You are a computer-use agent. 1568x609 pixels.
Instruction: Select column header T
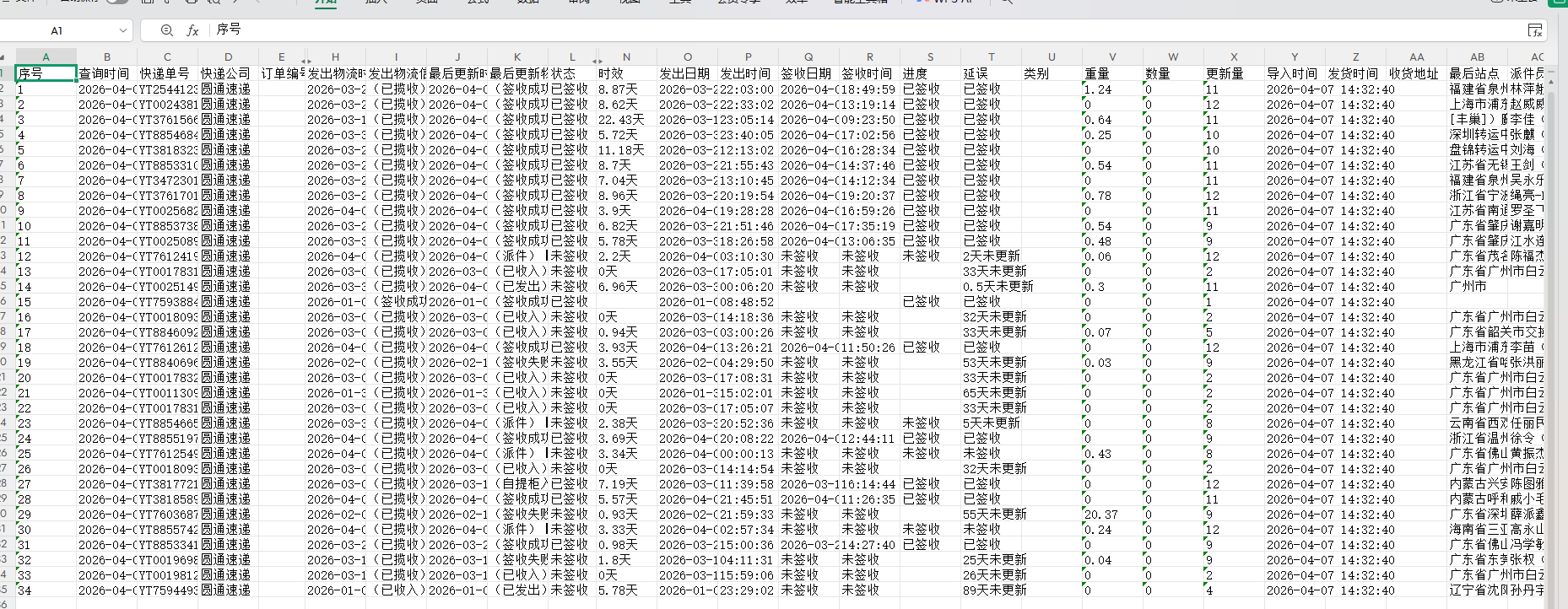(x=991, y=57)
